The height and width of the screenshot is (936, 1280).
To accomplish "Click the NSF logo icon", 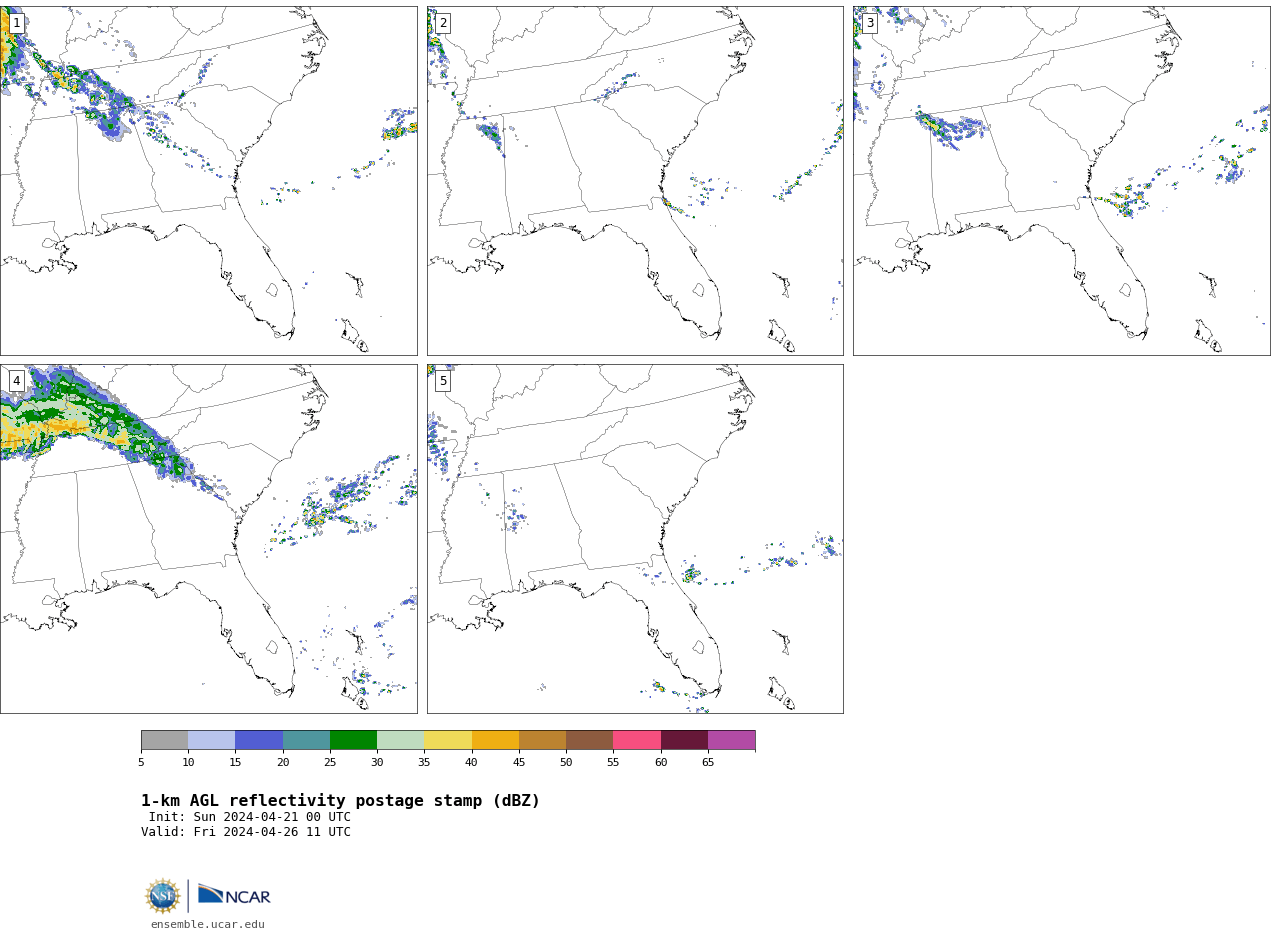I will coord(163,896).
